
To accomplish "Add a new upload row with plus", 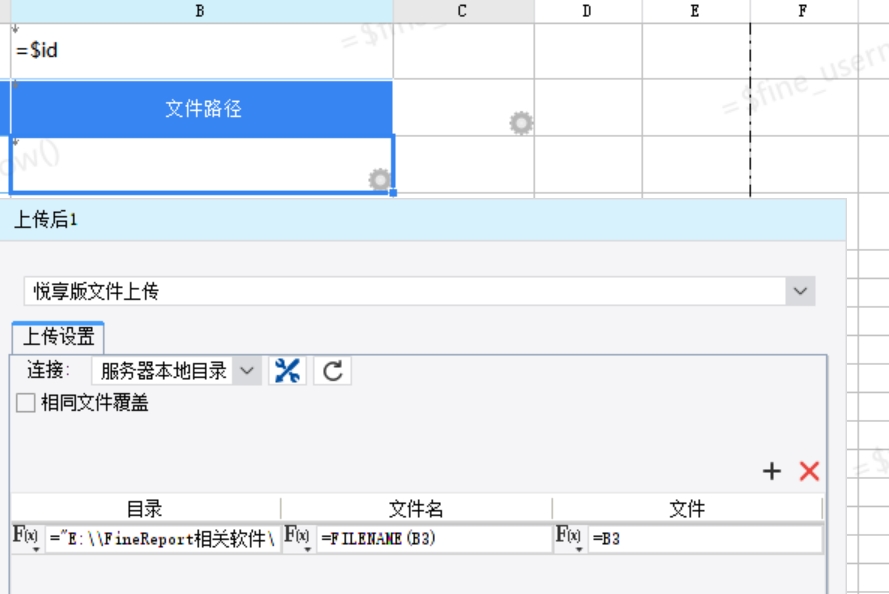I will 772,471.
